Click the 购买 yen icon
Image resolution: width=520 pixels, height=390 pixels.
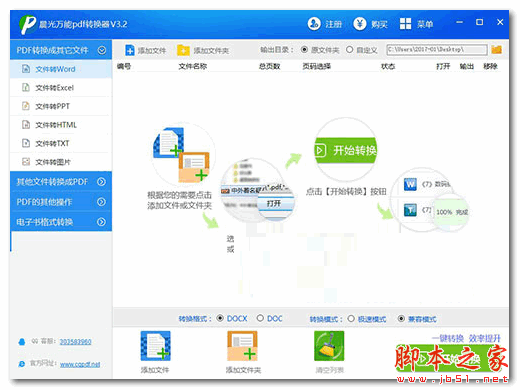click(x=359, y=24)
